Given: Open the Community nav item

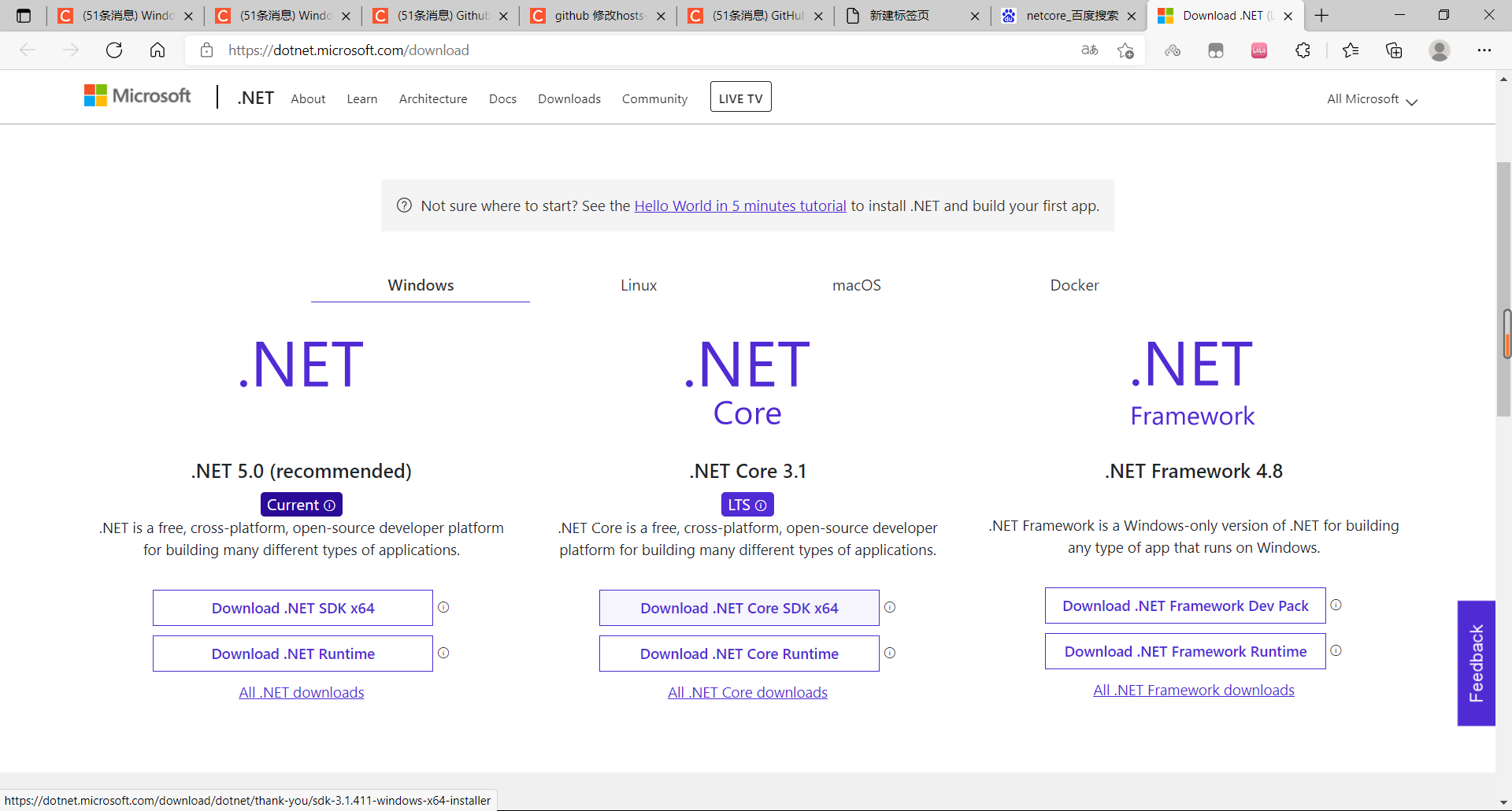Looking at the screenshot, I should [654, 99].
